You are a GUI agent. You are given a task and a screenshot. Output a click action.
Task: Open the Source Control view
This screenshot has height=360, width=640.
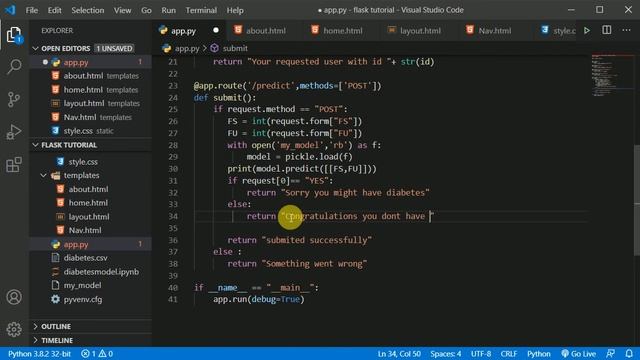[14, 99]
